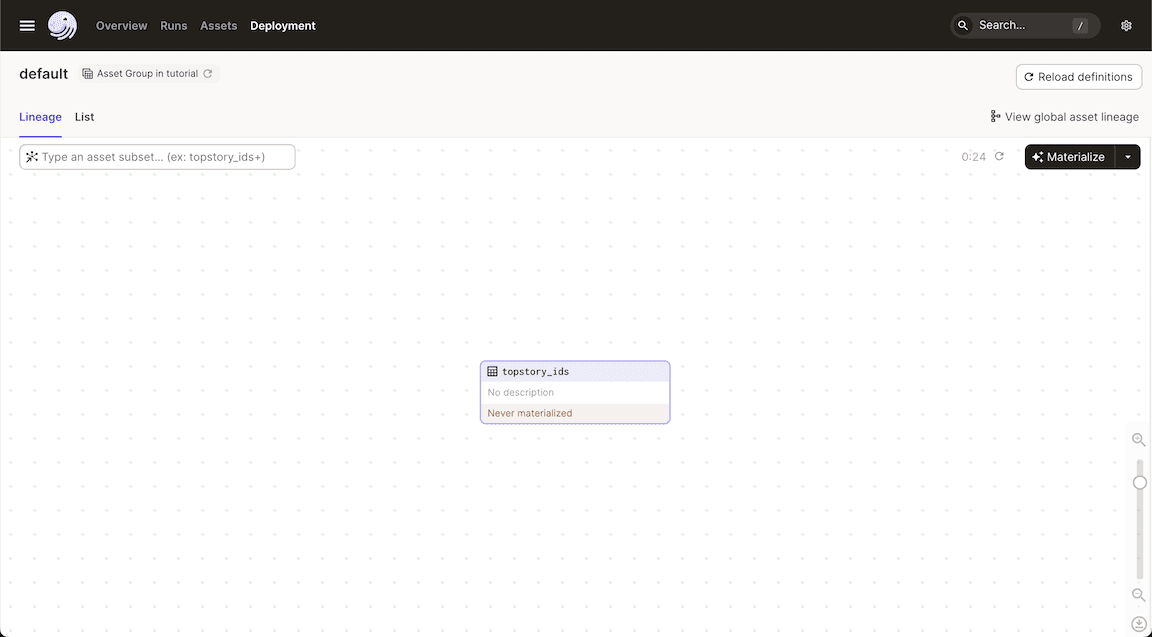The image size is (1152, 637).
Task: Open the settings gear icon
Action: pyautogui.click(x=1126, y=25)
